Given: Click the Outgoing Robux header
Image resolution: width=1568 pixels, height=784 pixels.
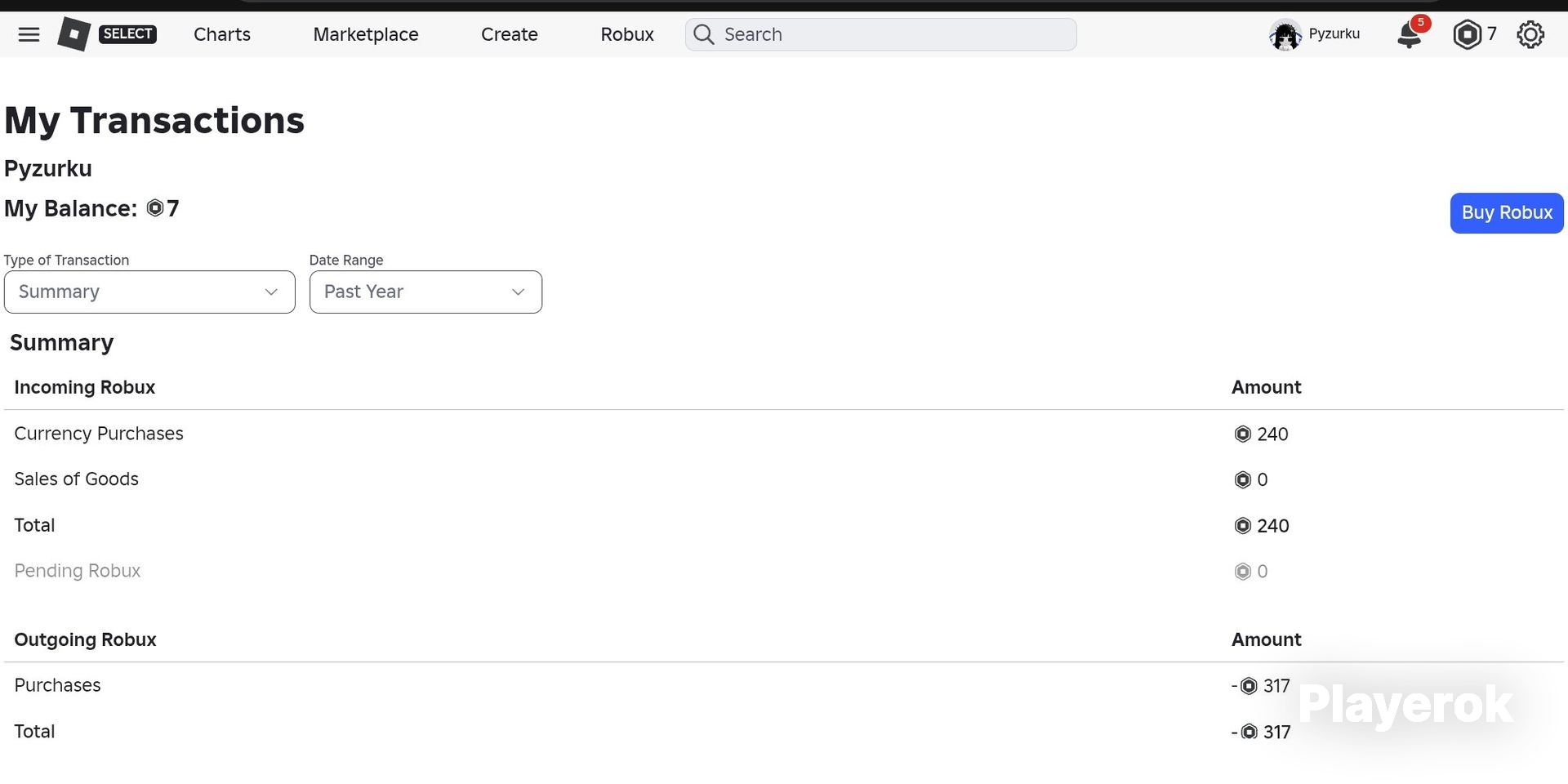Looking at the screenshot, I should (85, 639).
